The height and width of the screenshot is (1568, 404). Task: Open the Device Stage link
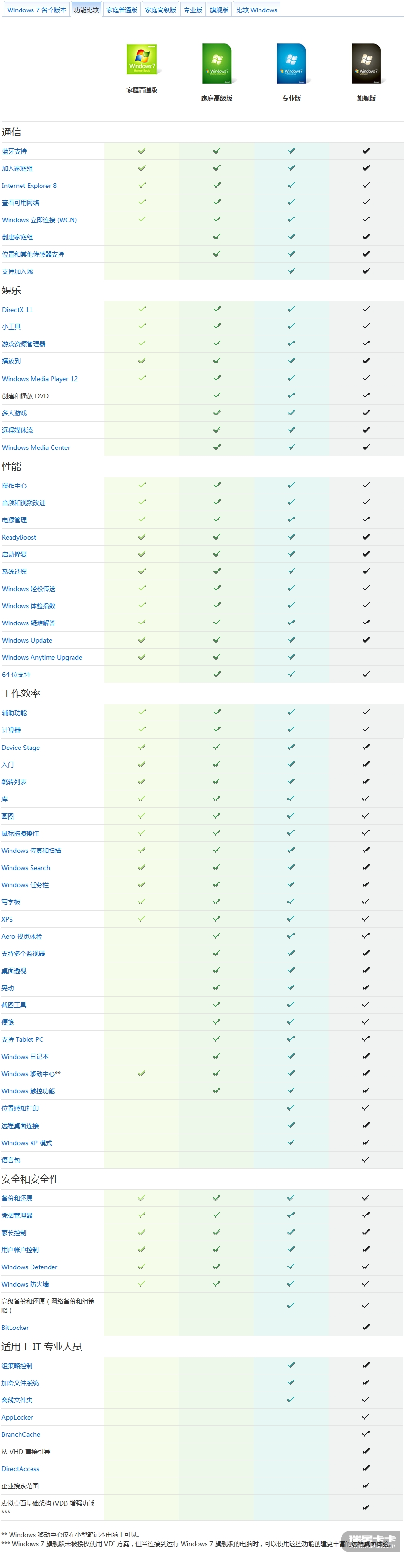(21, 748)
